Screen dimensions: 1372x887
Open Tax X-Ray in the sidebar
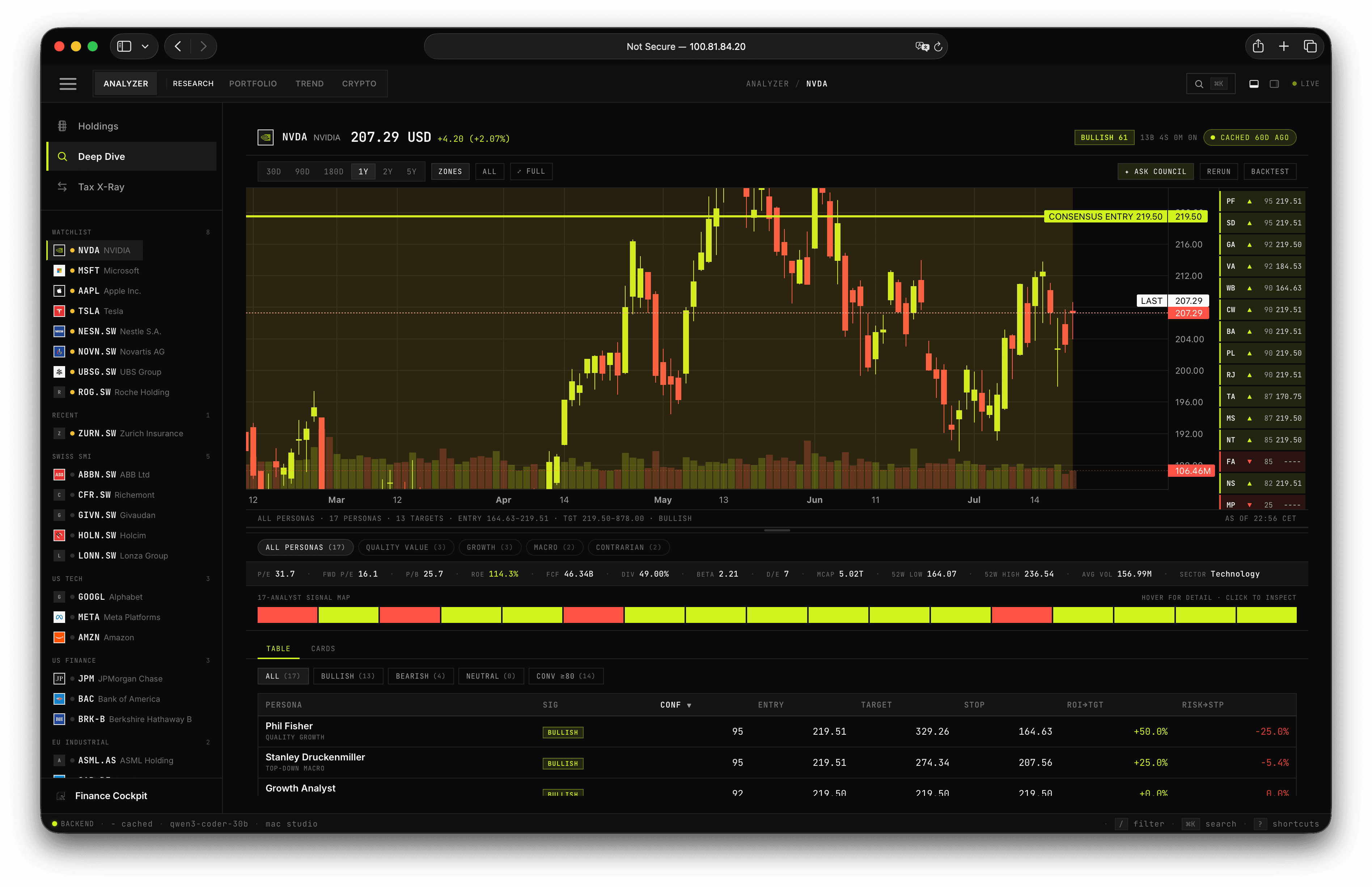[131, 187]
